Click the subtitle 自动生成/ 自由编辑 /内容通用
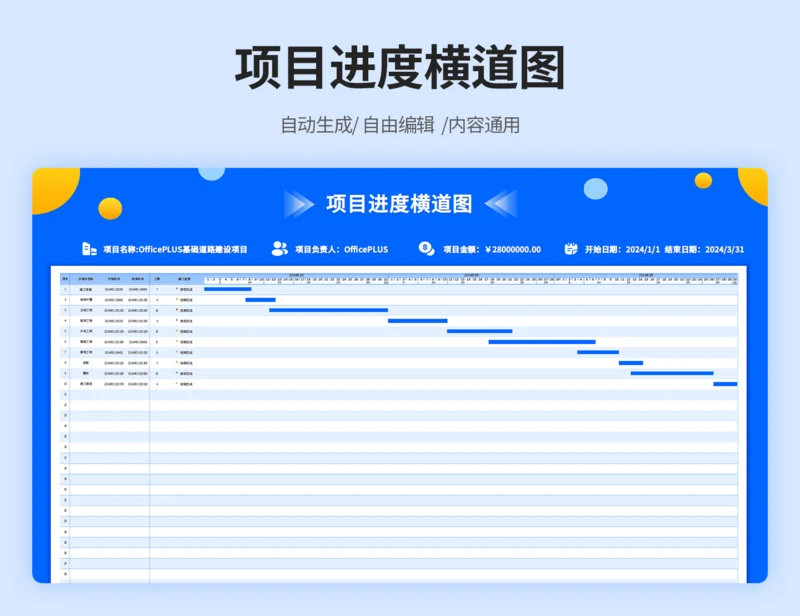This screenshot has height=616, width=800. [400, 125]
